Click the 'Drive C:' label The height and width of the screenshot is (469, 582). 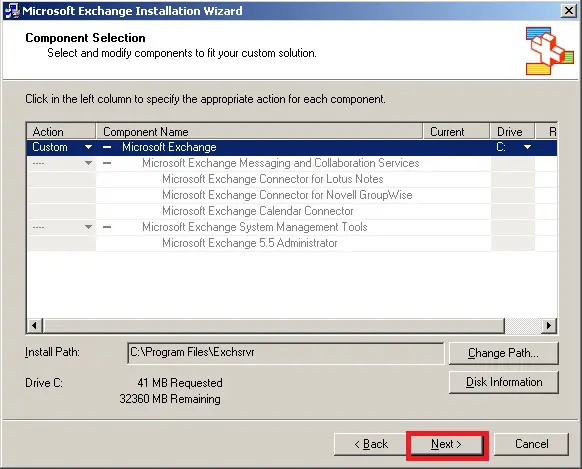coord(44,383)
